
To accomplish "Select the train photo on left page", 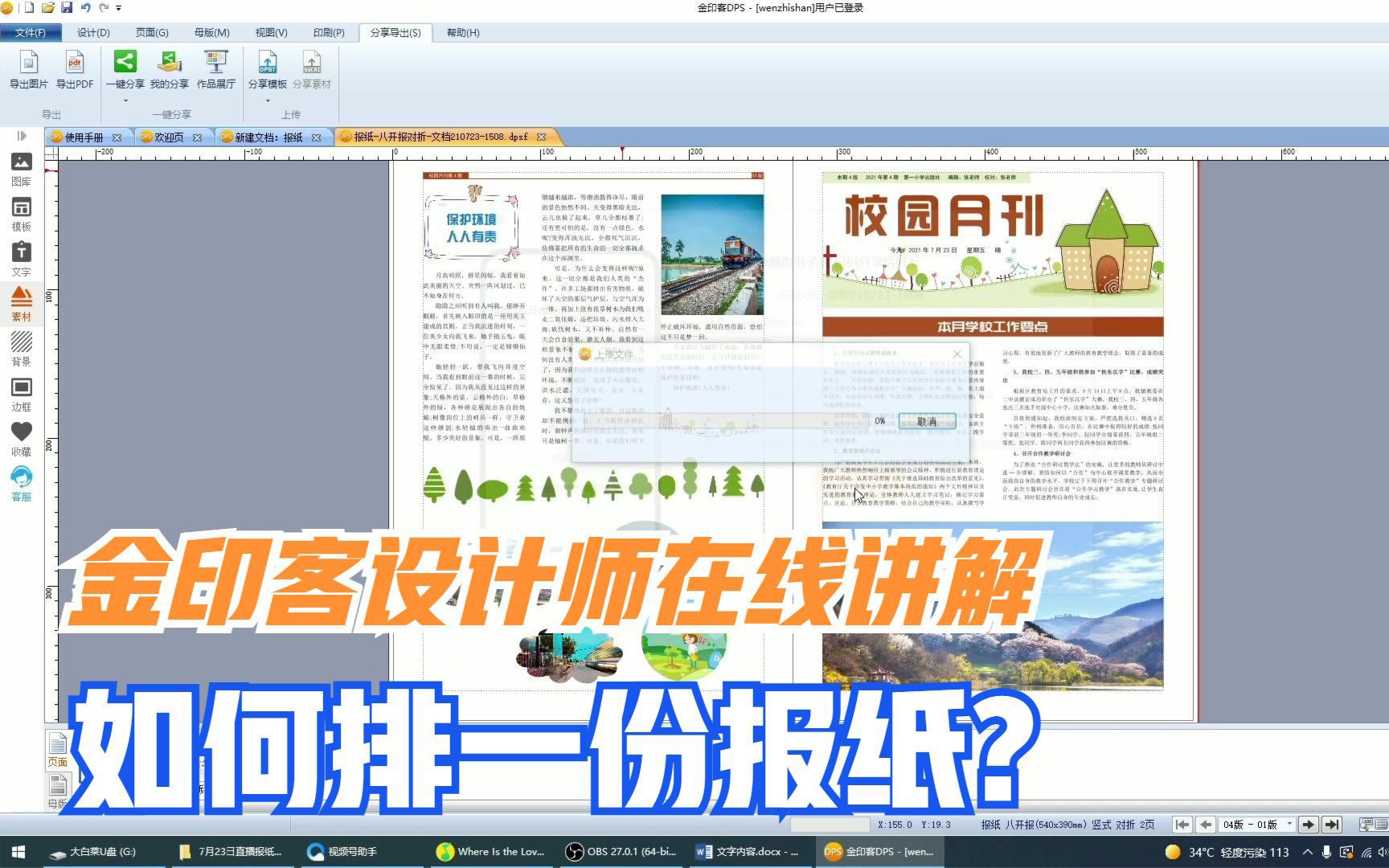I will point(712,255).
